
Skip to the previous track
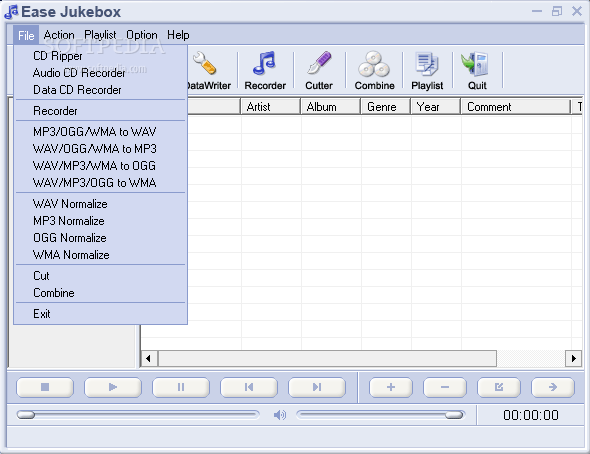(x=249, y=387)
